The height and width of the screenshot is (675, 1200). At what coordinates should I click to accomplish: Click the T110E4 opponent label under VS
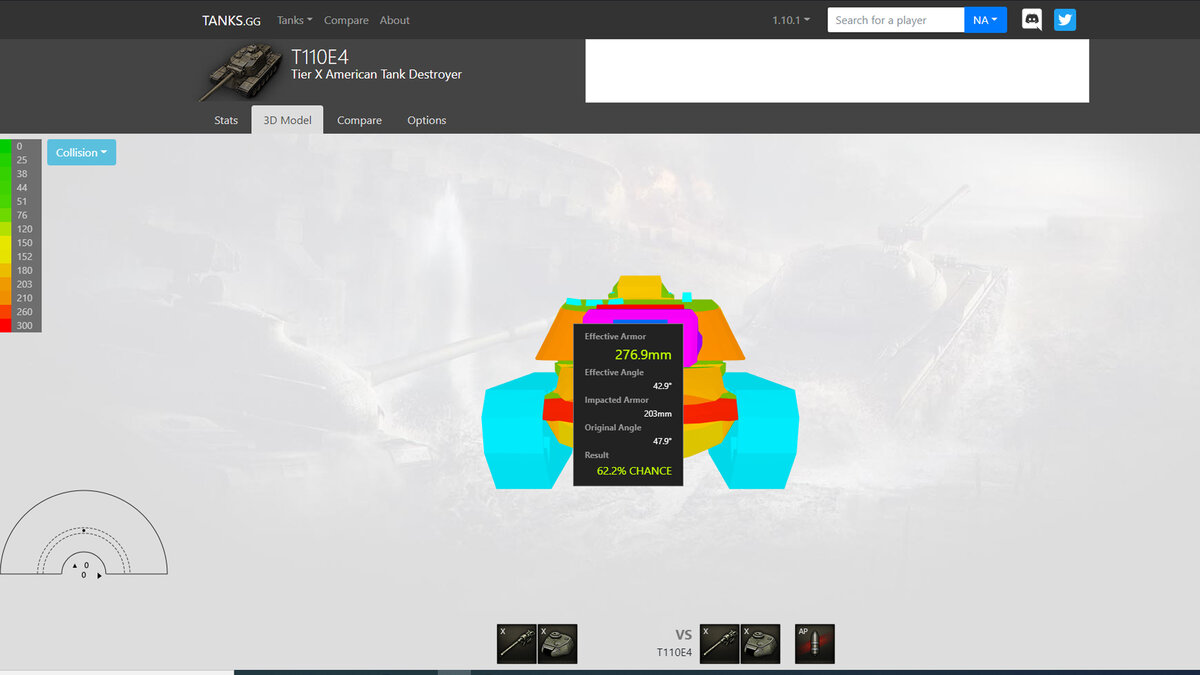pos(674,652)
